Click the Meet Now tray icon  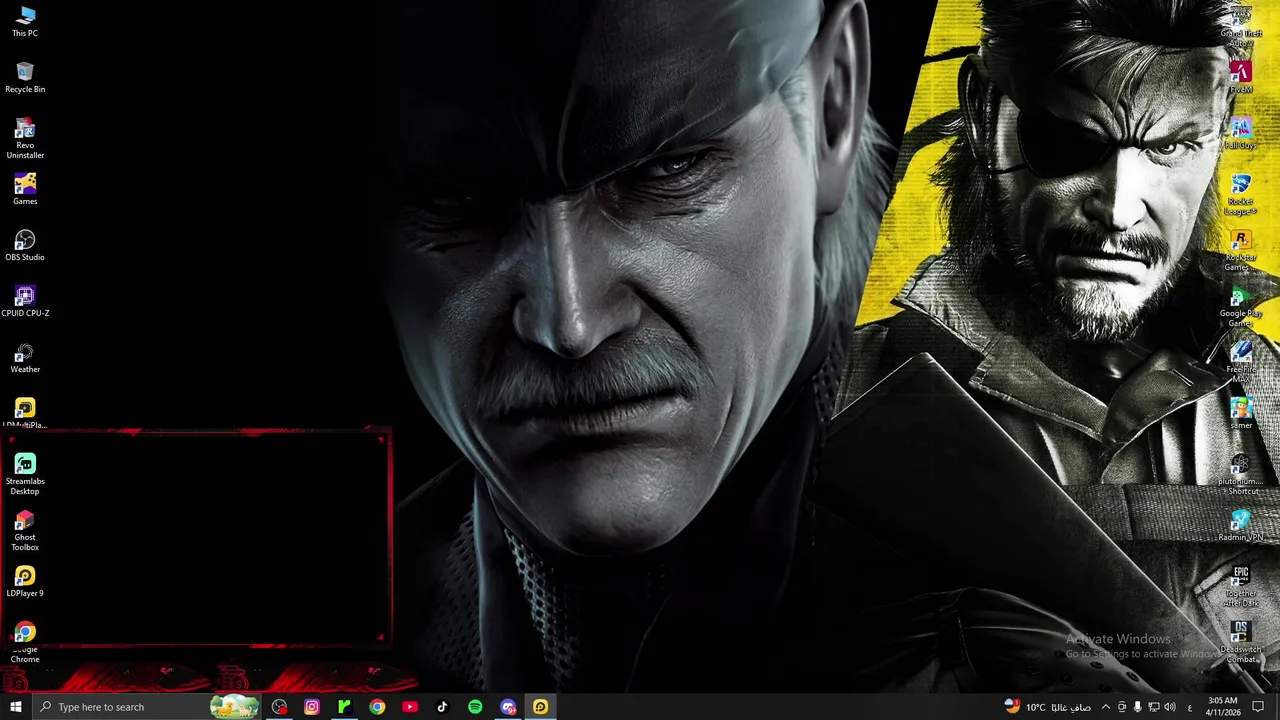click(x=1121, y=707)
